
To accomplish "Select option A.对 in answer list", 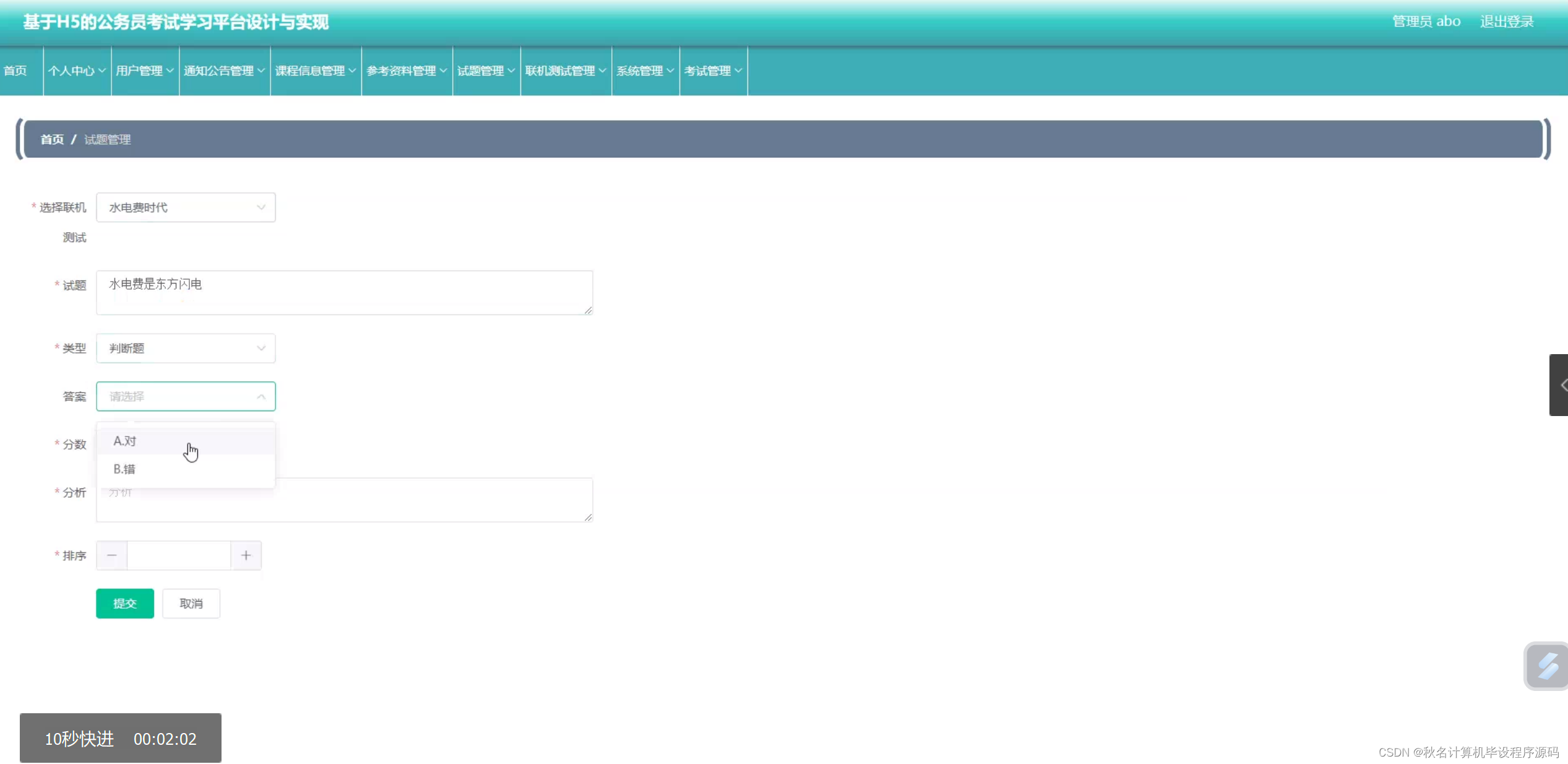I will 125,441.
